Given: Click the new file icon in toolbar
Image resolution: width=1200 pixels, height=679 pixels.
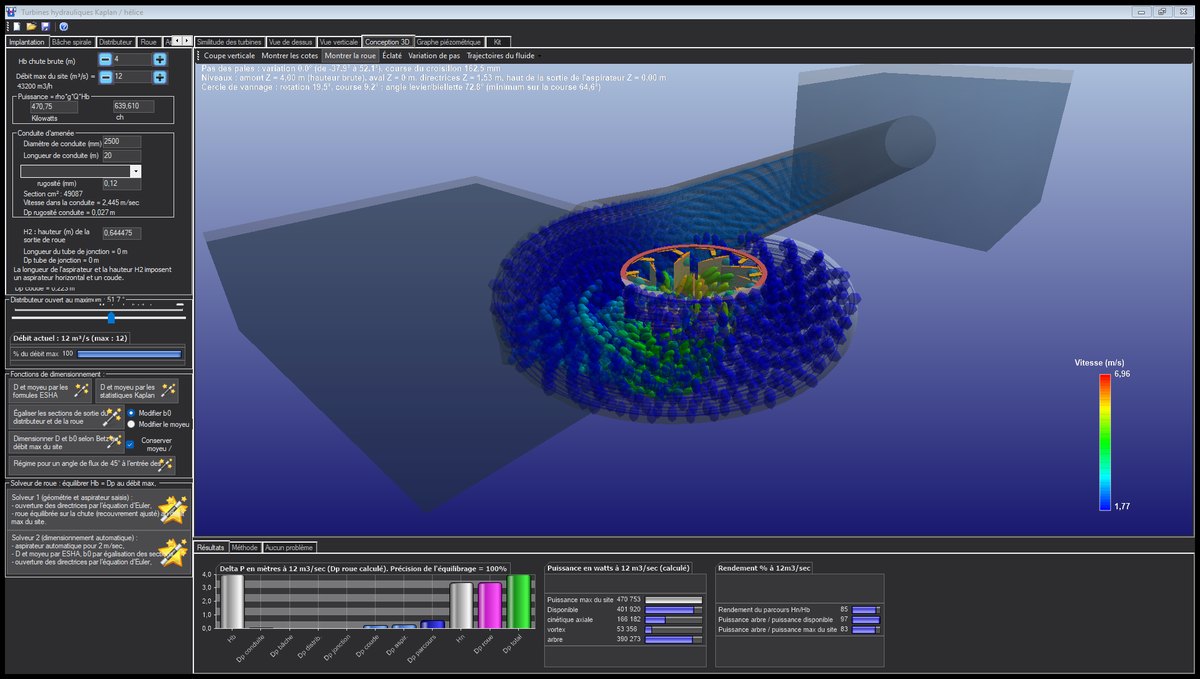Looking at the screenshot, I should pos(16,26).
